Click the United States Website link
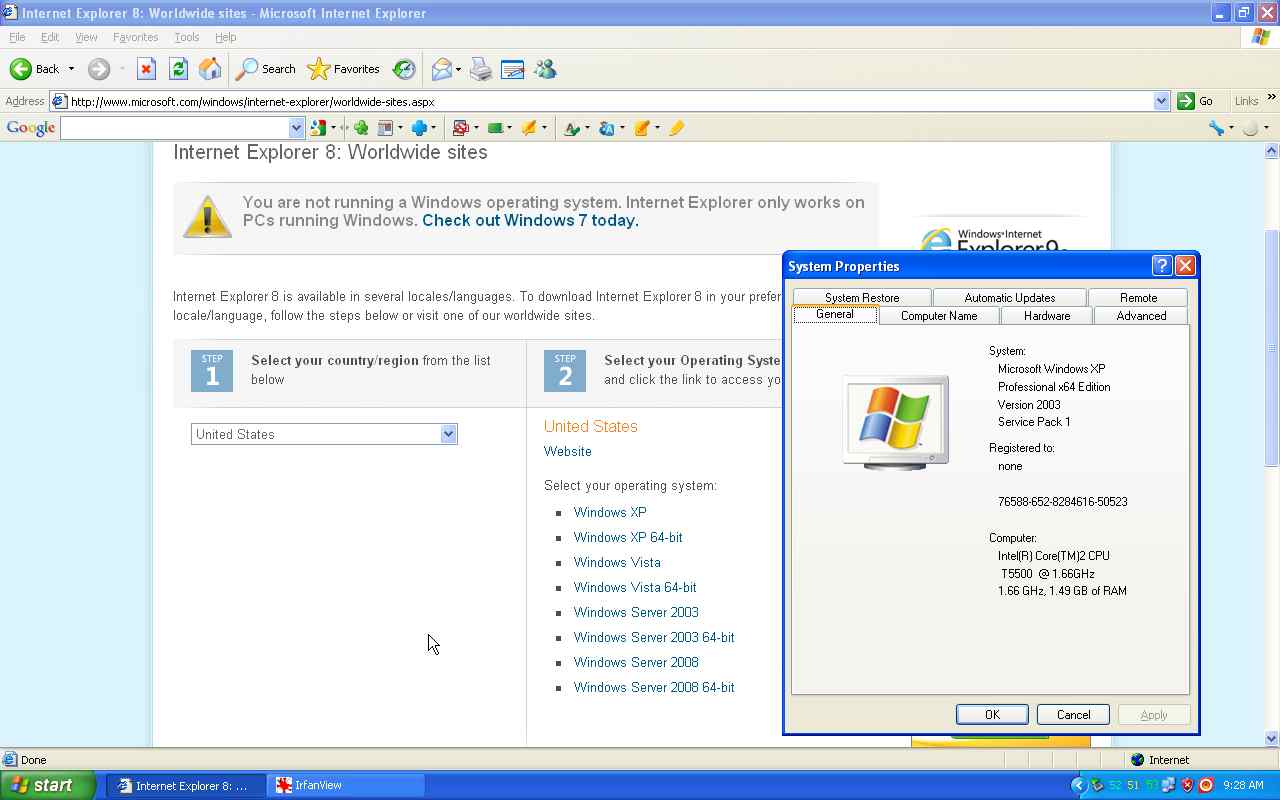 pos(567,451)
